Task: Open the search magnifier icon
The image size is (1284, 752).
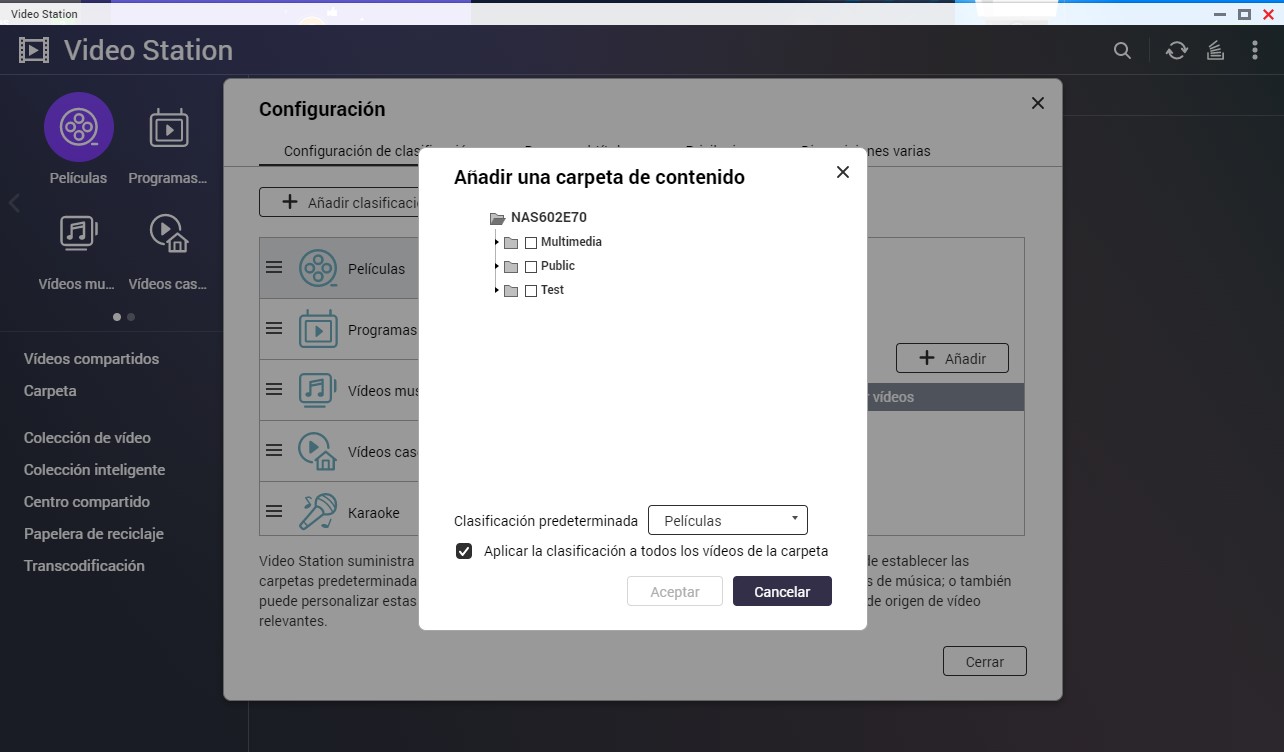Action: 1123,51
